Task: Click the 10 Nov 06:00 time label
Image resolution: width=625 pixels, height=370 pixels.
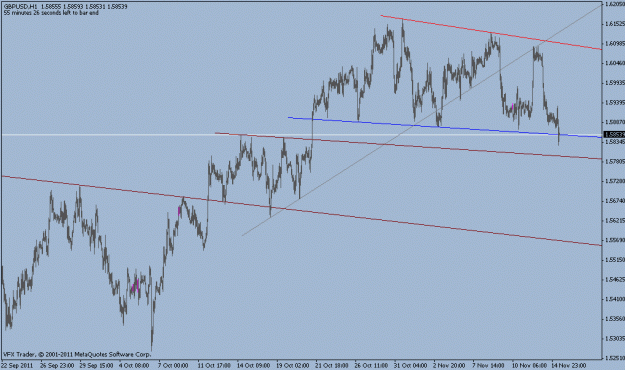Action: (x=529, y=365)
